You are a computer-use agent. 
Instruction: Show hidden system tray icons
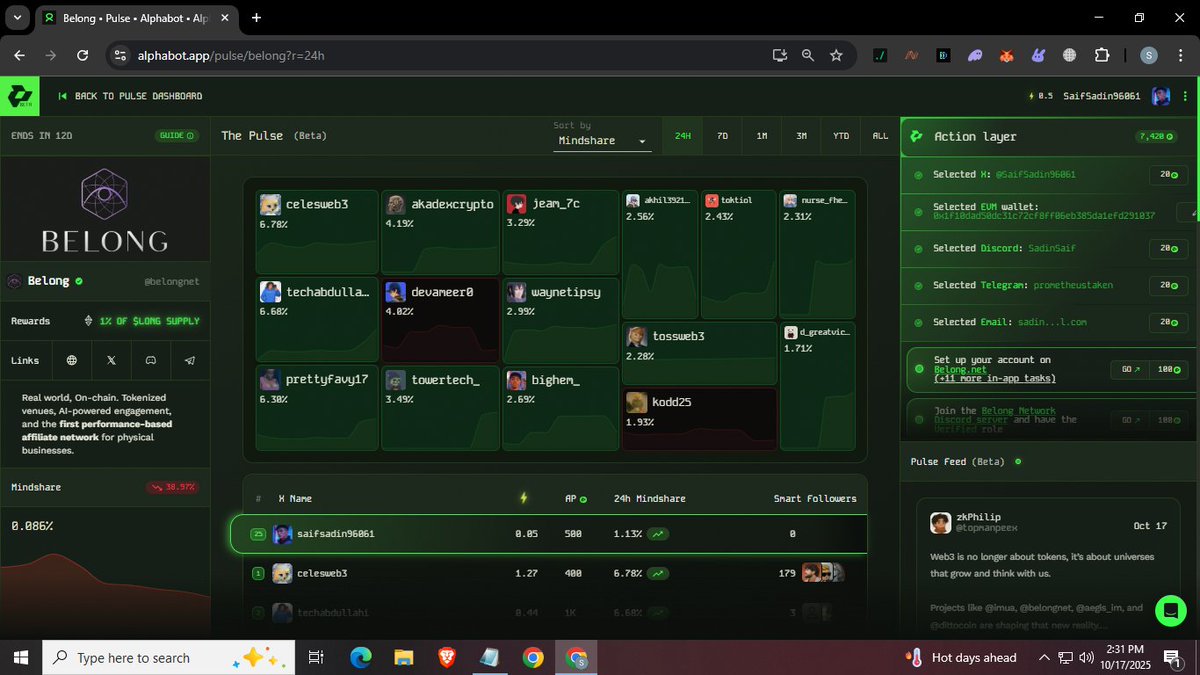click(x=1044, y=657)
